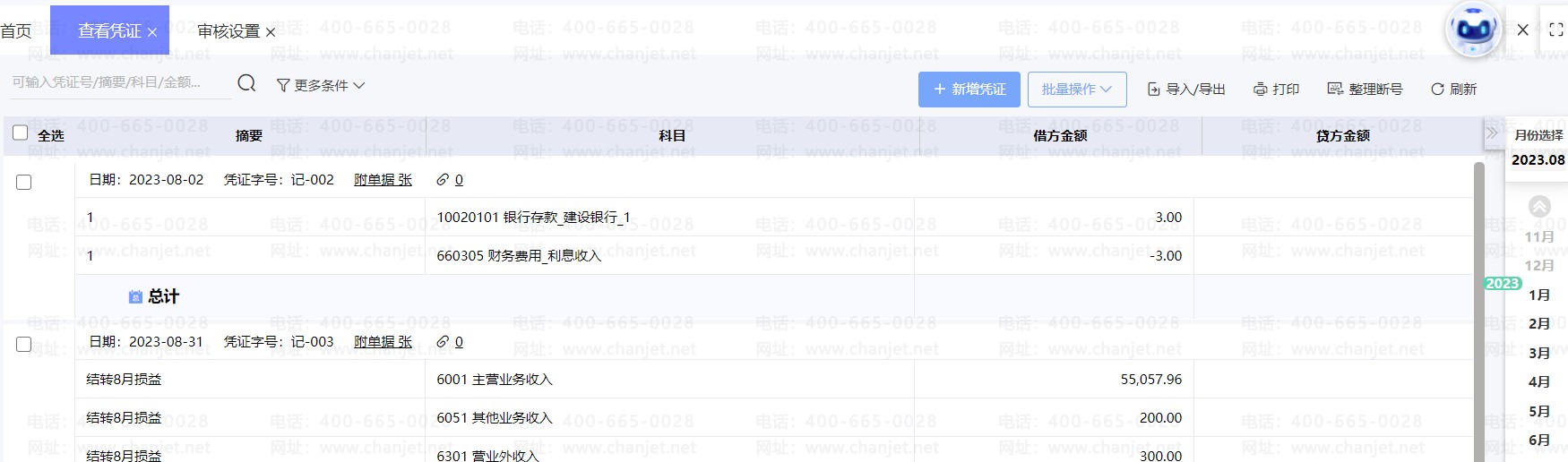The width and height of the screenshot is (1568, 462).
Task: Click the search magnifier icon
Action: click(246, 83)
